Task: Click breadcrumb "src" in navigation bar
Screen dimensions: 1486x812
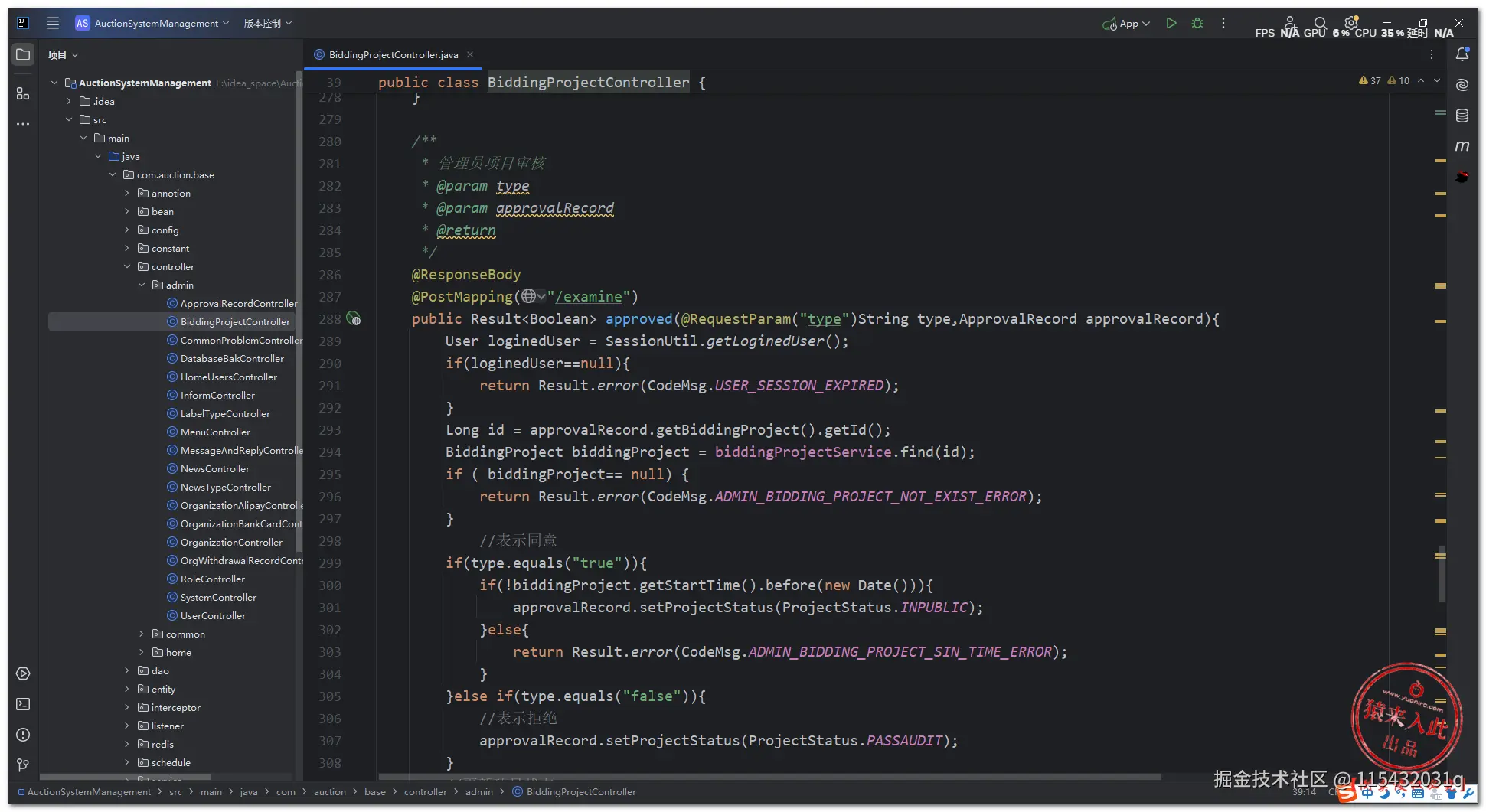Action: (x=175, y=791)
